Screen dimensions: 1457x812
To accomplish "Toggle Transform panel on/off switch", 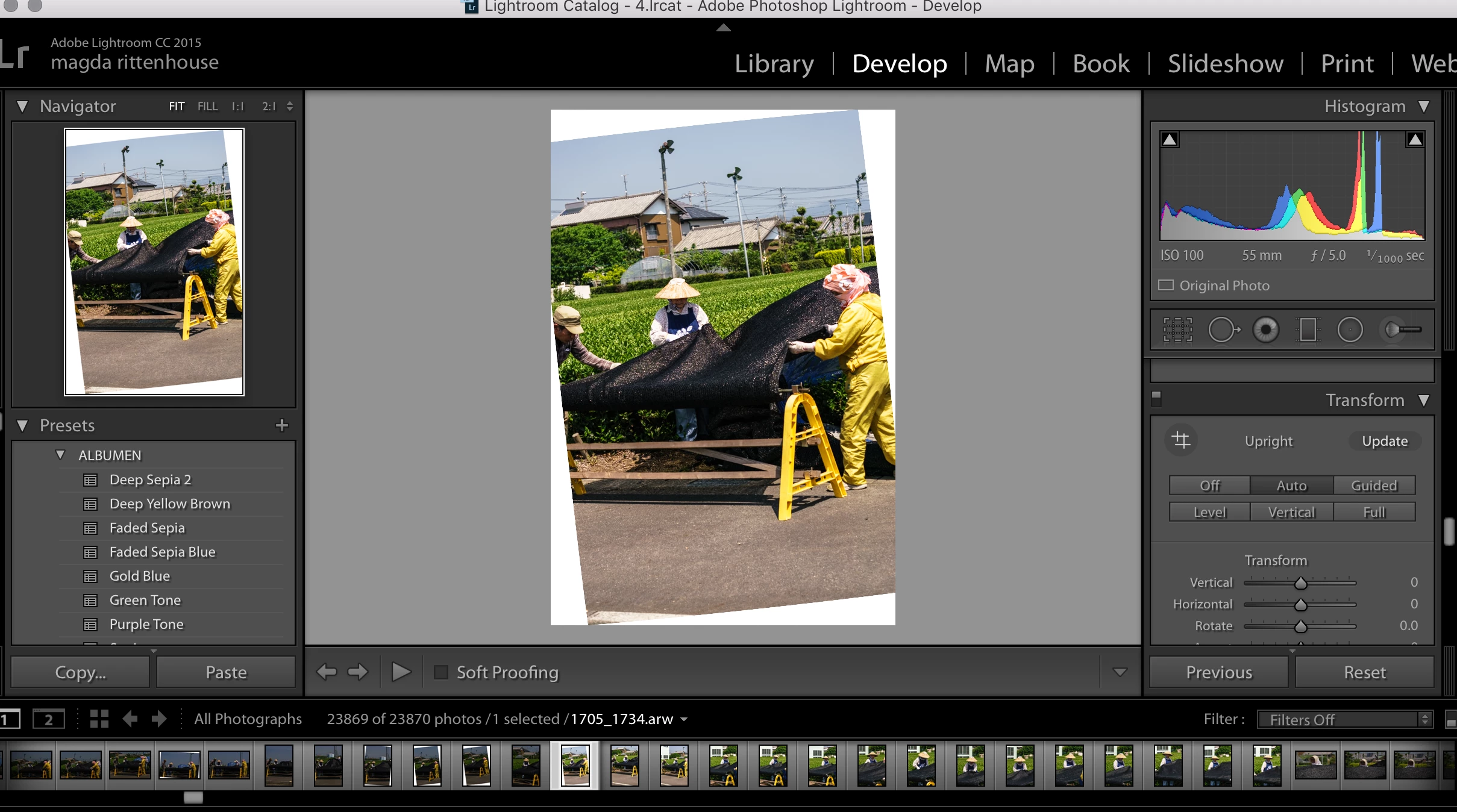I will tap(1156, 398).
